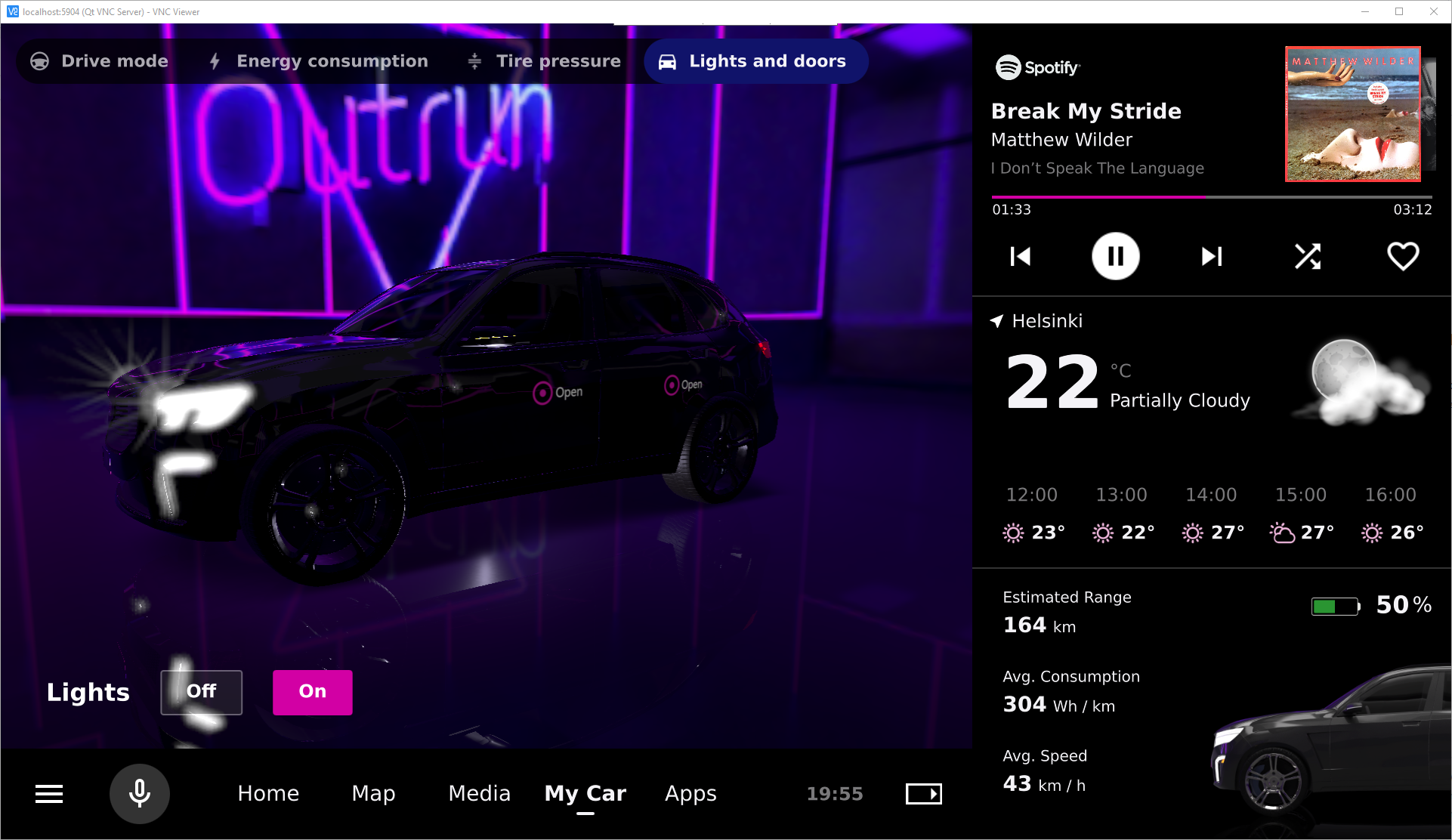Open the Apps section
1452x840 pixels.
click(x=690, y=794)
